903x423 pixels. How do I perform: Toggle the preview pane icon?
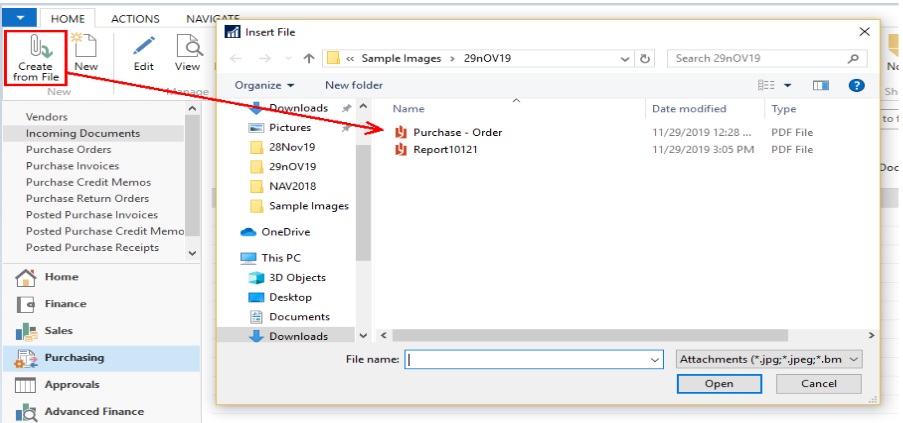(x=821, y=86)
